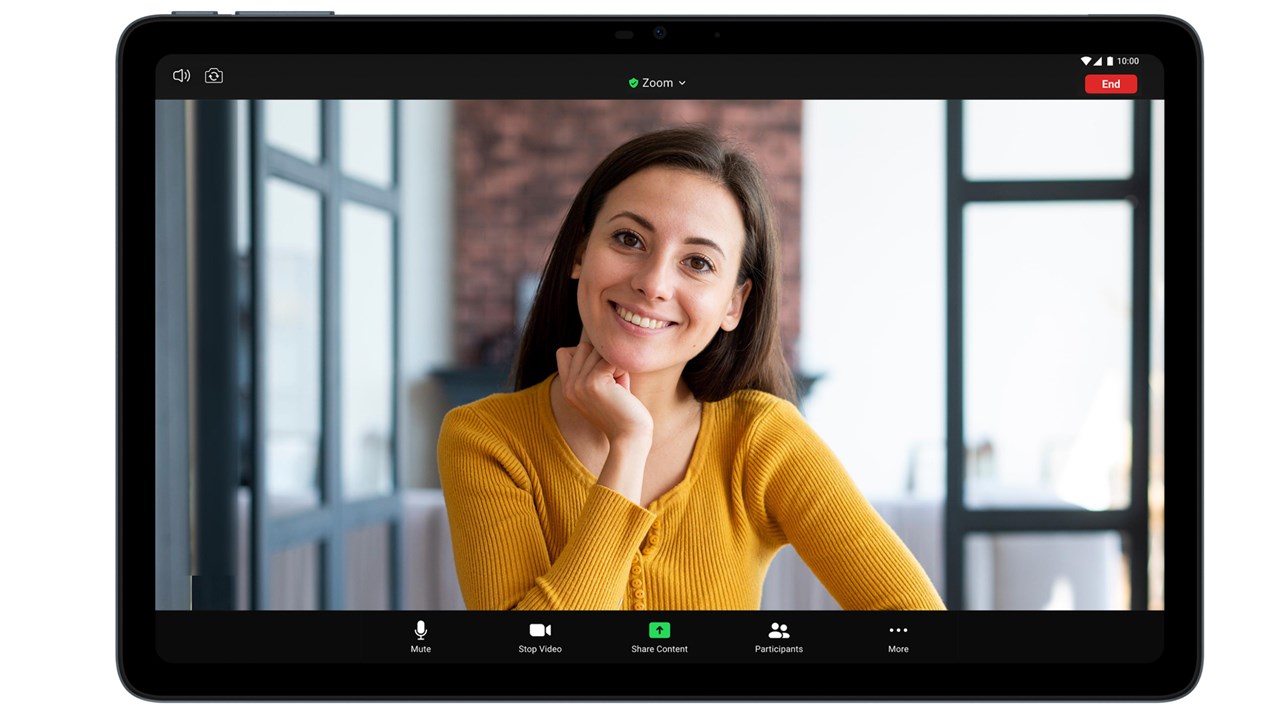Tap the cellular signal strength icon
The height and width of the screenshot is (720, 1280).
(1098, 61)
